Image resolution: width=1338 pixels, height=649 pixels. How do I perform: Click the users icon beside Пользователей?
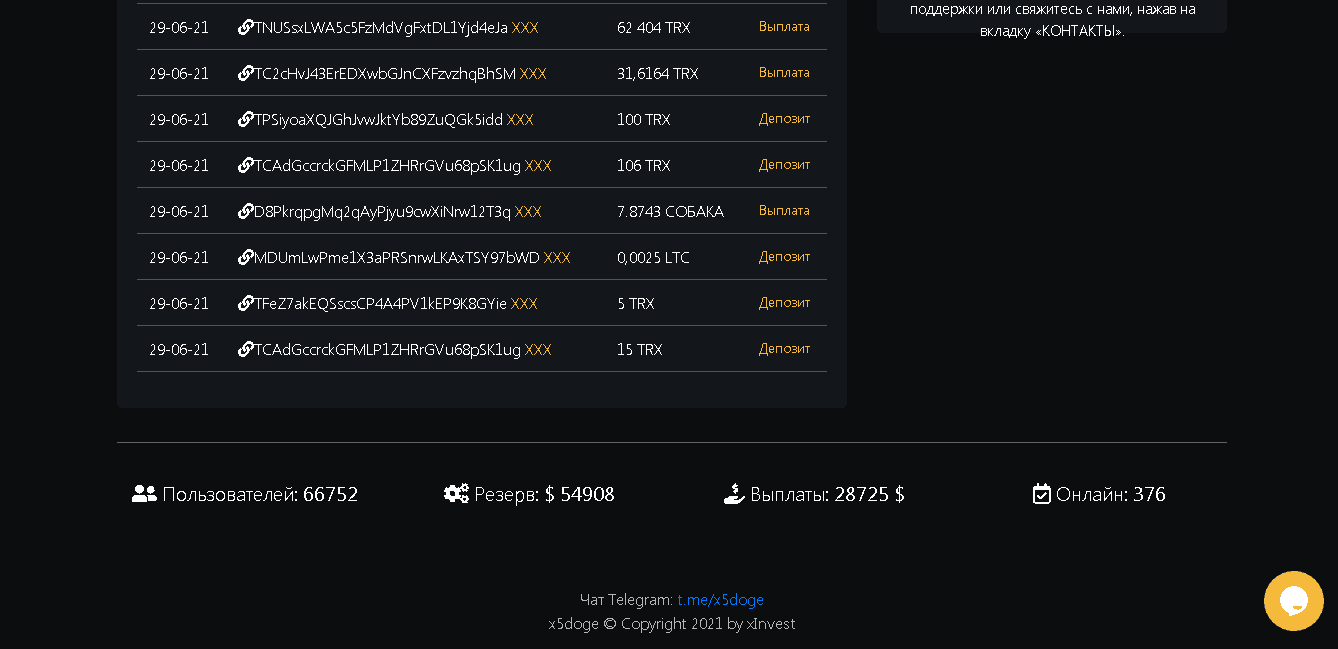[144, 494]
